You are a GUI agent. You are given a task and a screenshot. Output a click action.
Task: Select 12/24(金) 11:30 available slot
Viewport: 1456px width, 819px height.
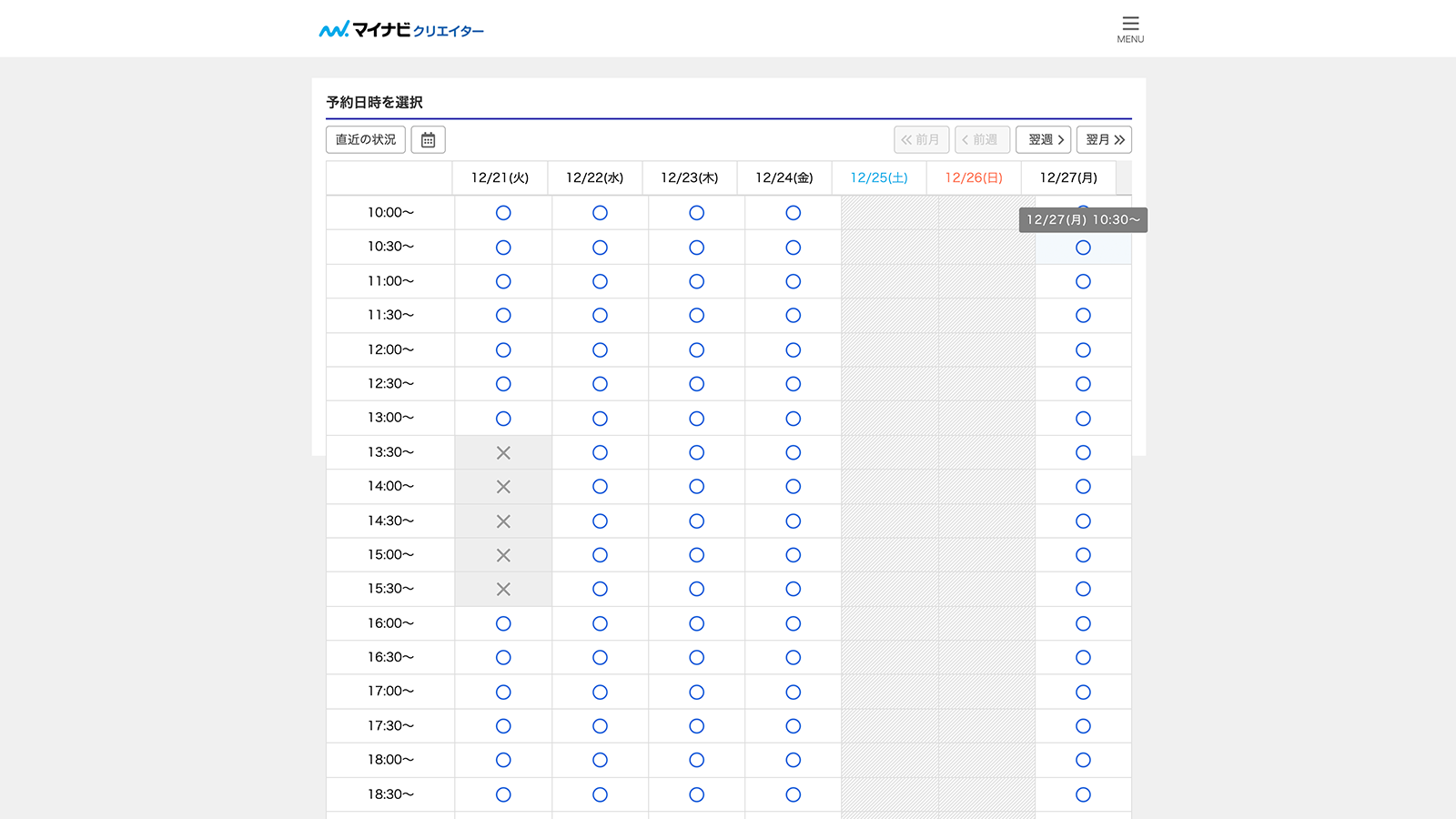coord(793,316)
